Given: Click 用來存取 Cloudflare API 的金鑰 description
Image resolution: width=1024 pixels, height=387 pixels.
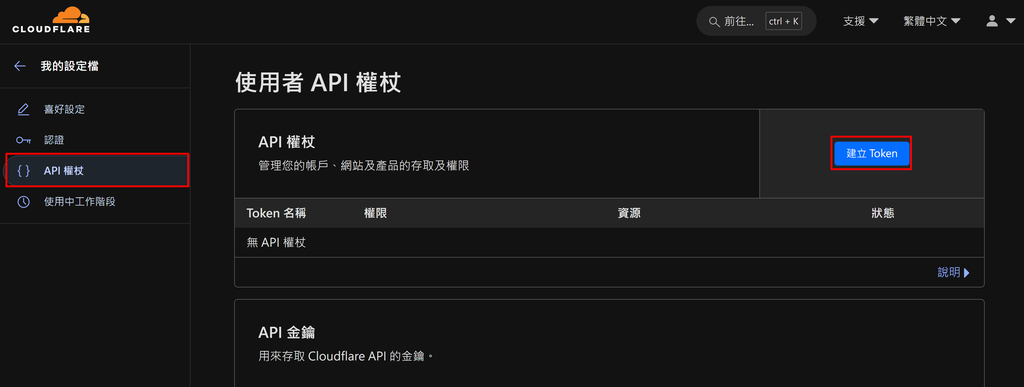Looking at the screenshot, I should (346, 357).
